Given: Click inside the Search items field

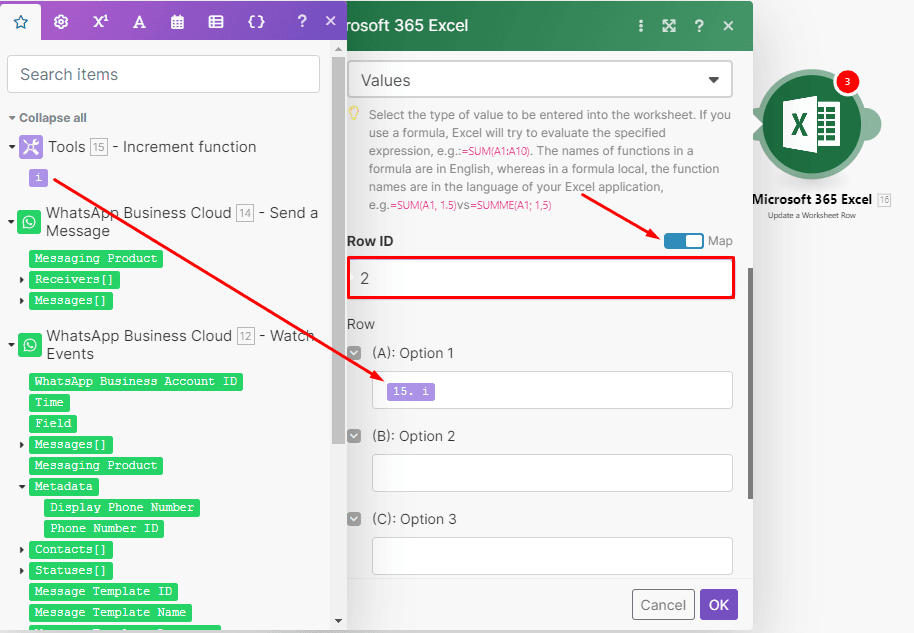Looking at the screenshot, I should 163,74.
